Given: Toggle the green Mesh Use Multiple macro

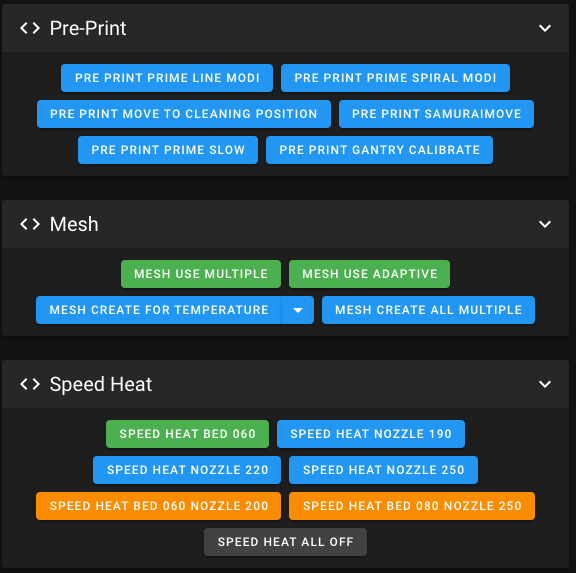Looking at the screenshot, I should [201, 274].
